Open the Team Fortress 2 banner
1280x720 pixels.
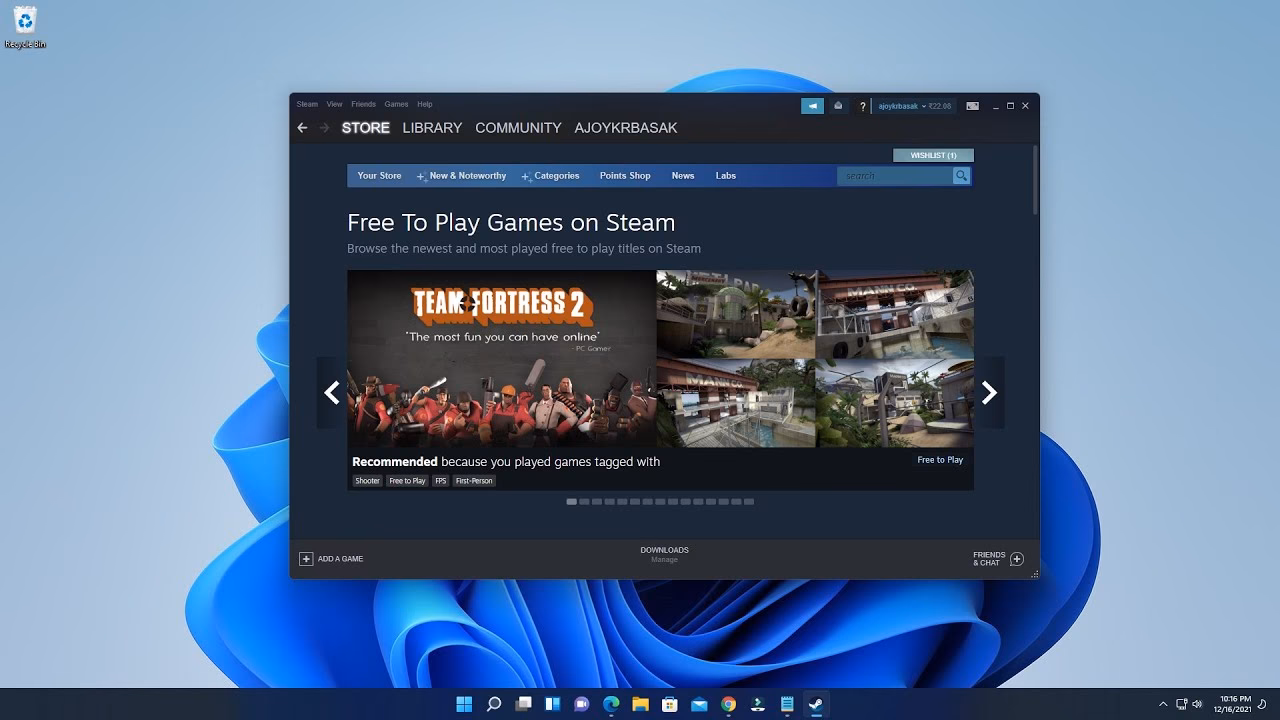tap(501, 358)
